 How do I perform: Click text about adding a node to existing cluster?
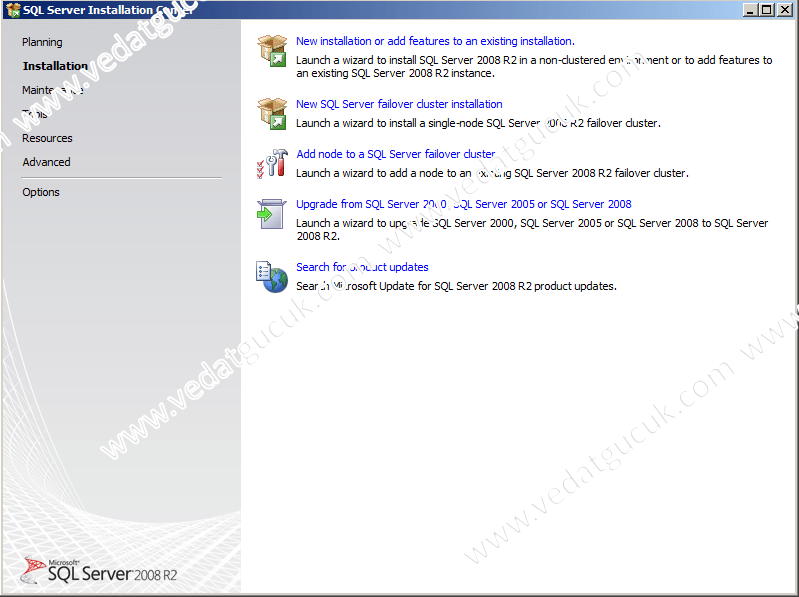tap(492, 173)
